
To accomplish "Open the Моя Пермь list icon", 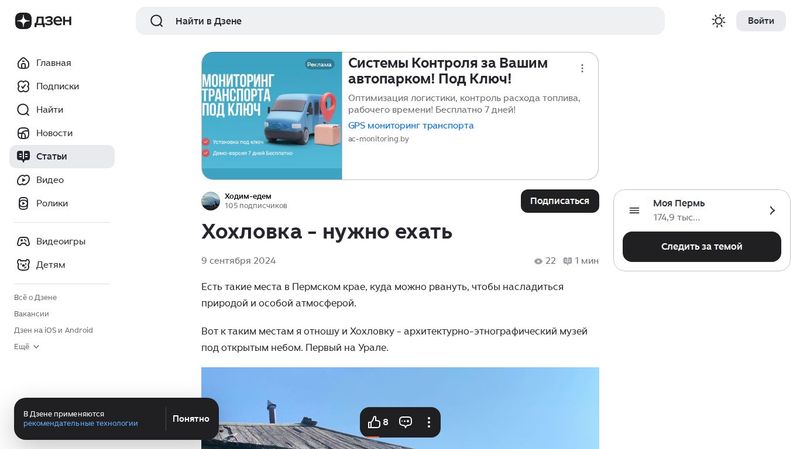I will tap(634, 210).
